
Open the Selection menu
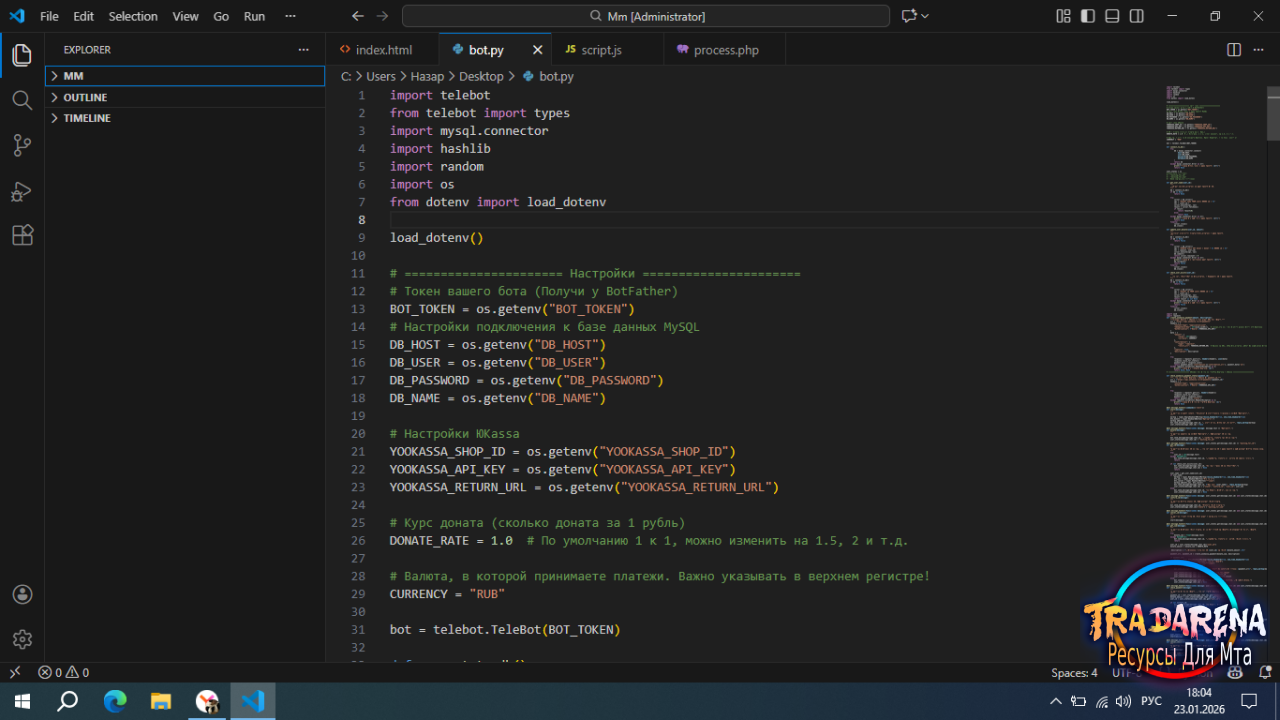click(x=133, y=16)
